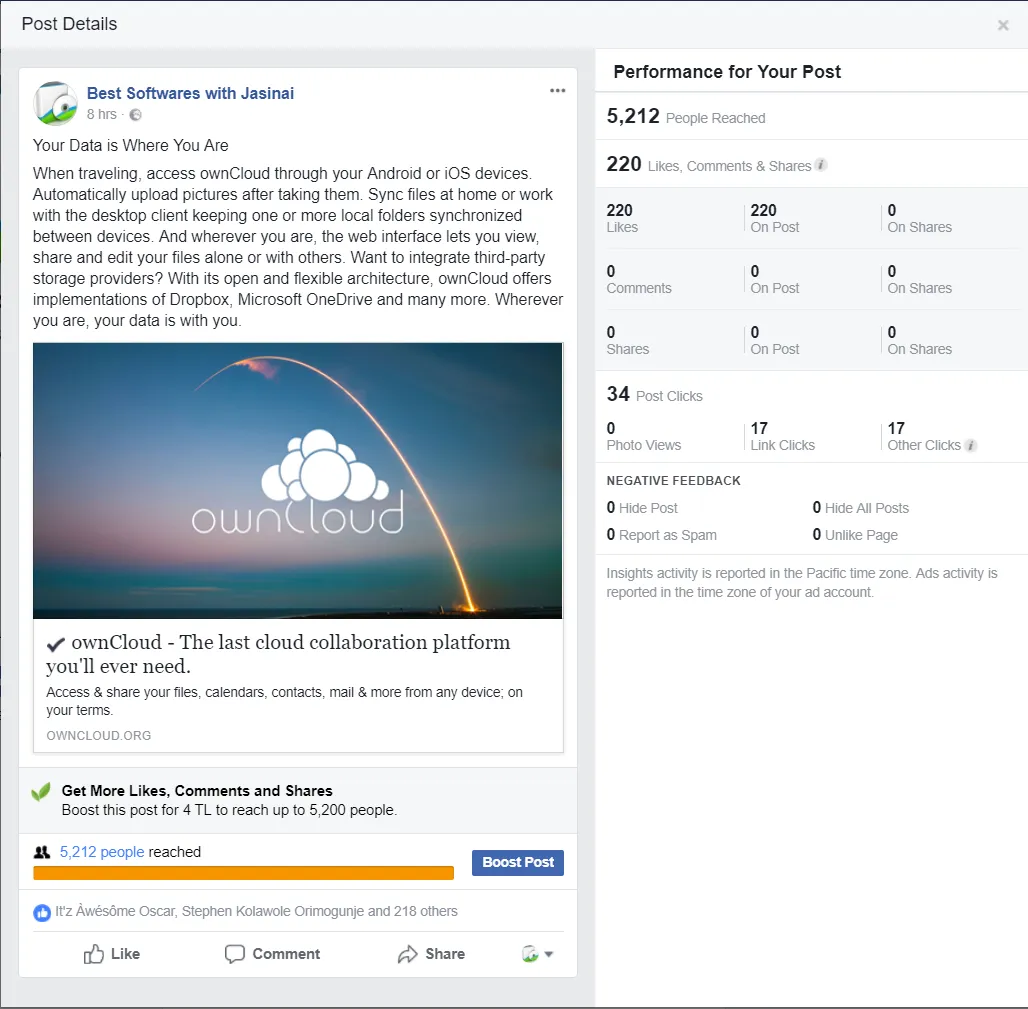Open the ownCloud link preview headline
Screen dimensions: 1028x1009
coord(279,654)
